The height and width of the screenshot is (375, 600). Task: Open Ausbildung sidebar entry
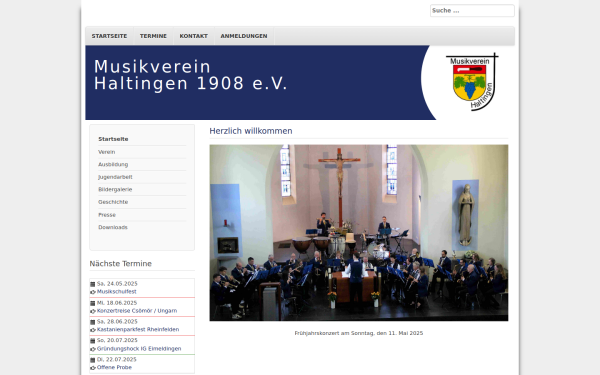(113, 165)
